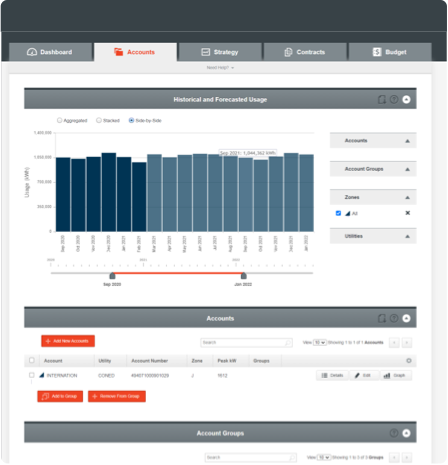448x465 pixels.
Task: Click the help icon in Historical Usage header
Action: (394, 99)
